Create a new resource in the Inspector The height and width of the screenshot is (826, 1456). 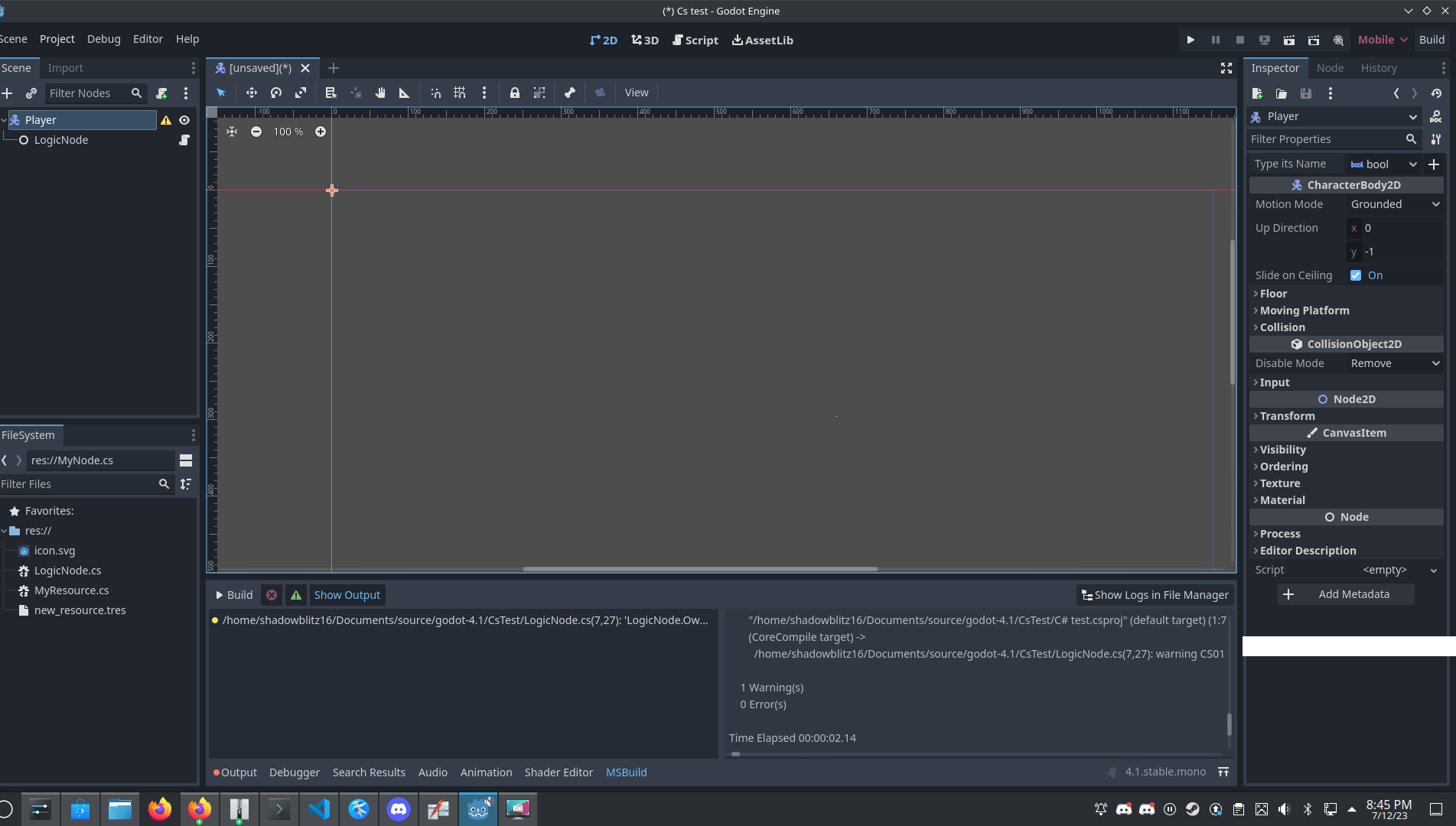tap(1256, 93)
